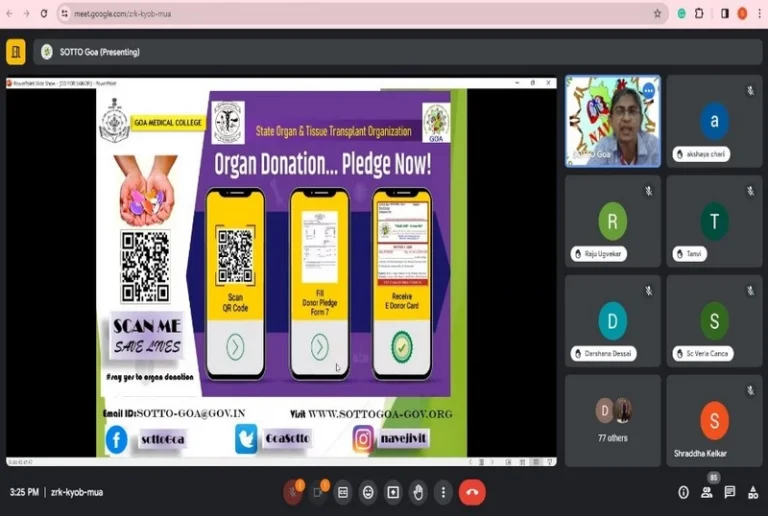Bookmark this page with the star icon

point(657,14)
